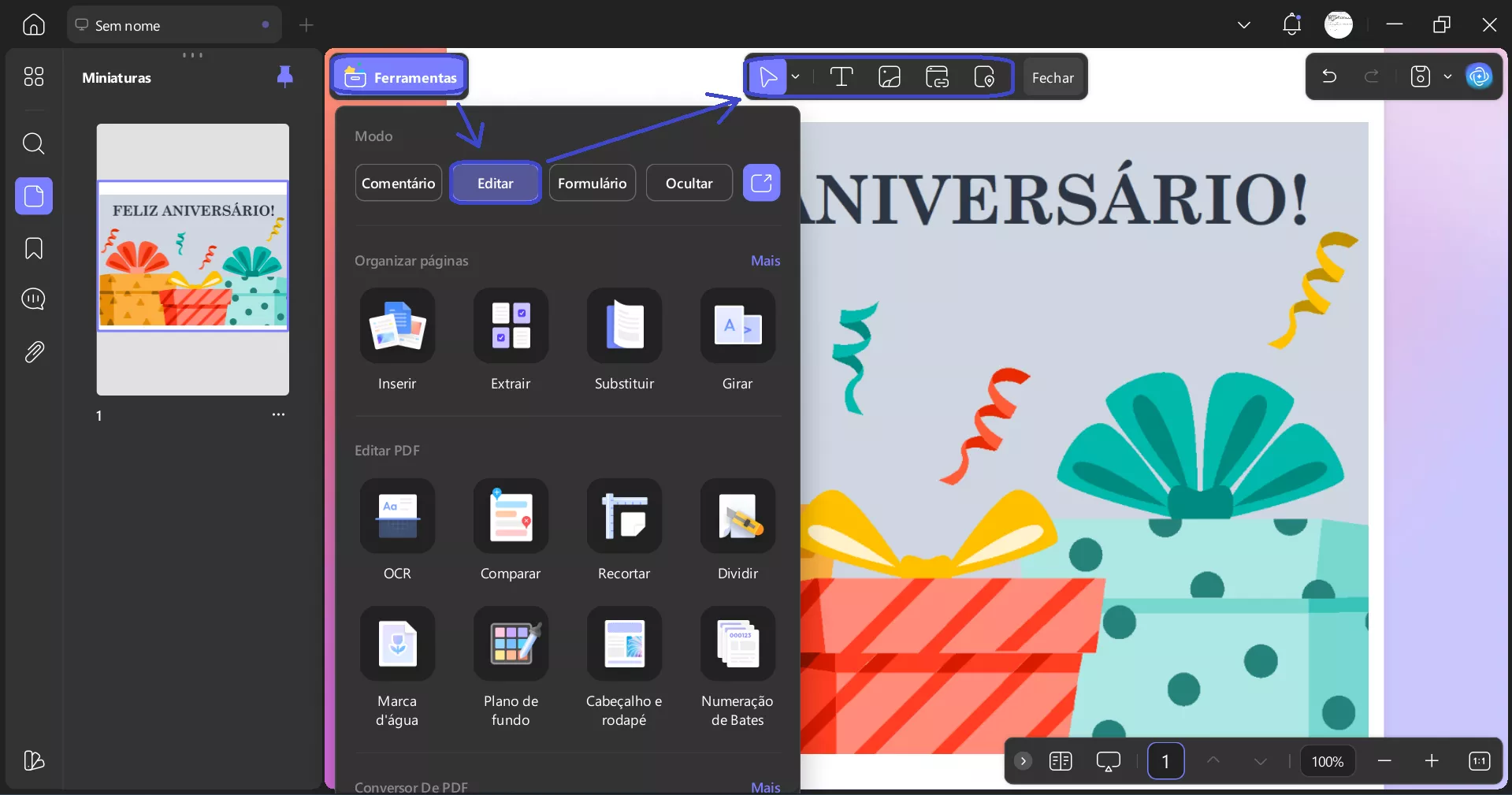Open the selection tool dropdown arrow
The width and height of the screenshot is (1512, 795).
pos(796,76)
